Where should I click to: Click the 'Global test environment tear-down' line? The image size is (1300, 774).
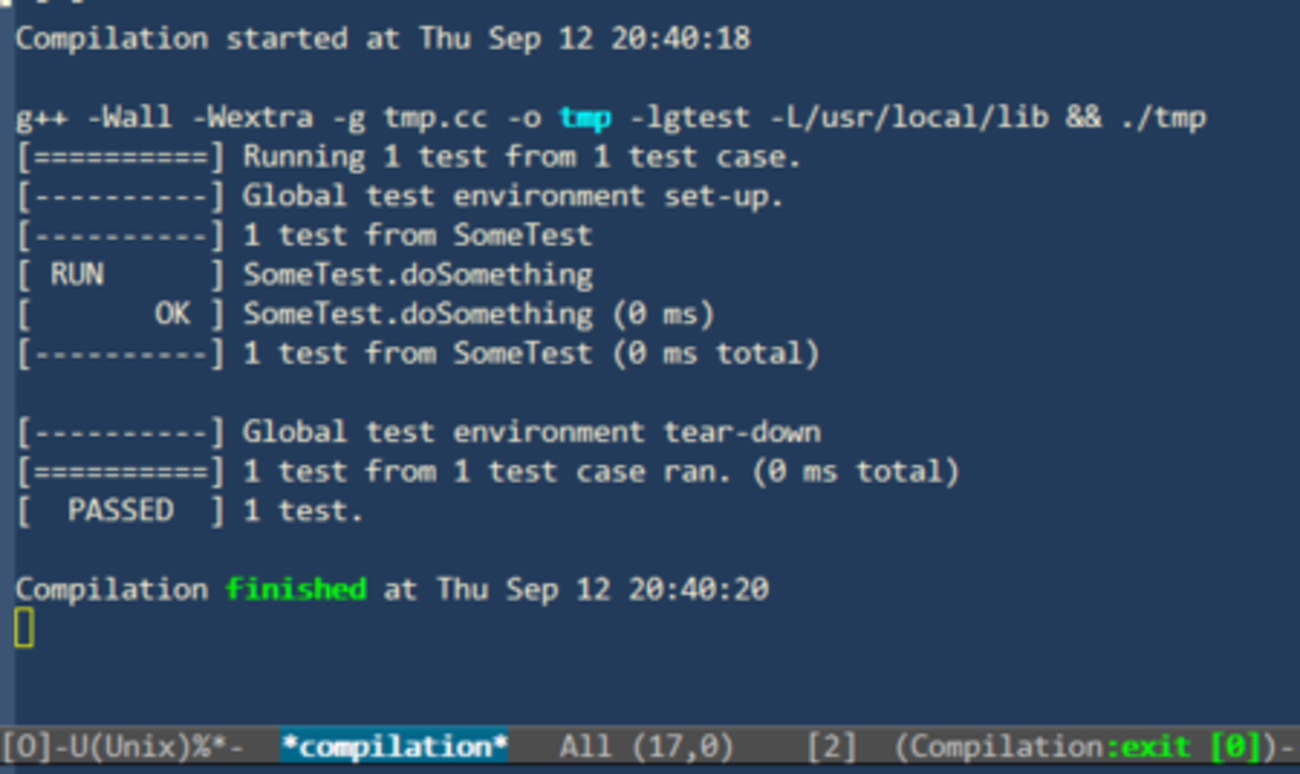418,432
